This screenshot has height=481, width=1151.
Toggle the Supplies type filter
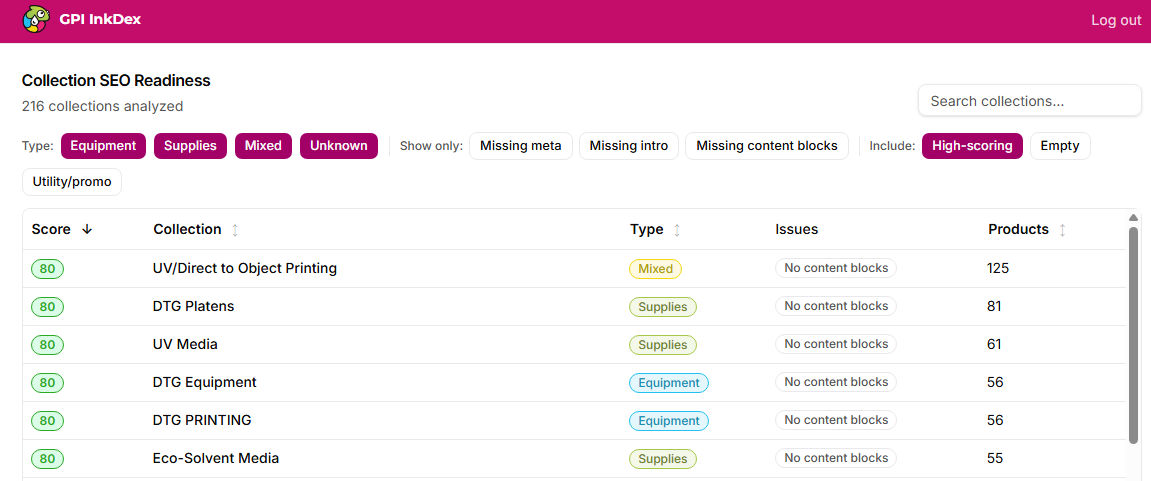[190, 146]
